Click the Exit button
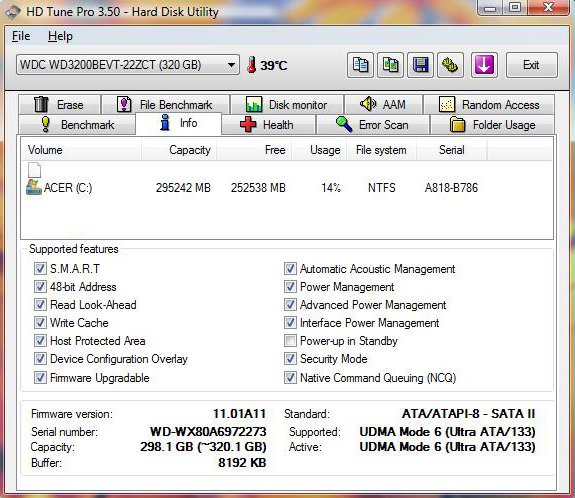The height and width of the screenshot is (498, 575). click(531, 65)
